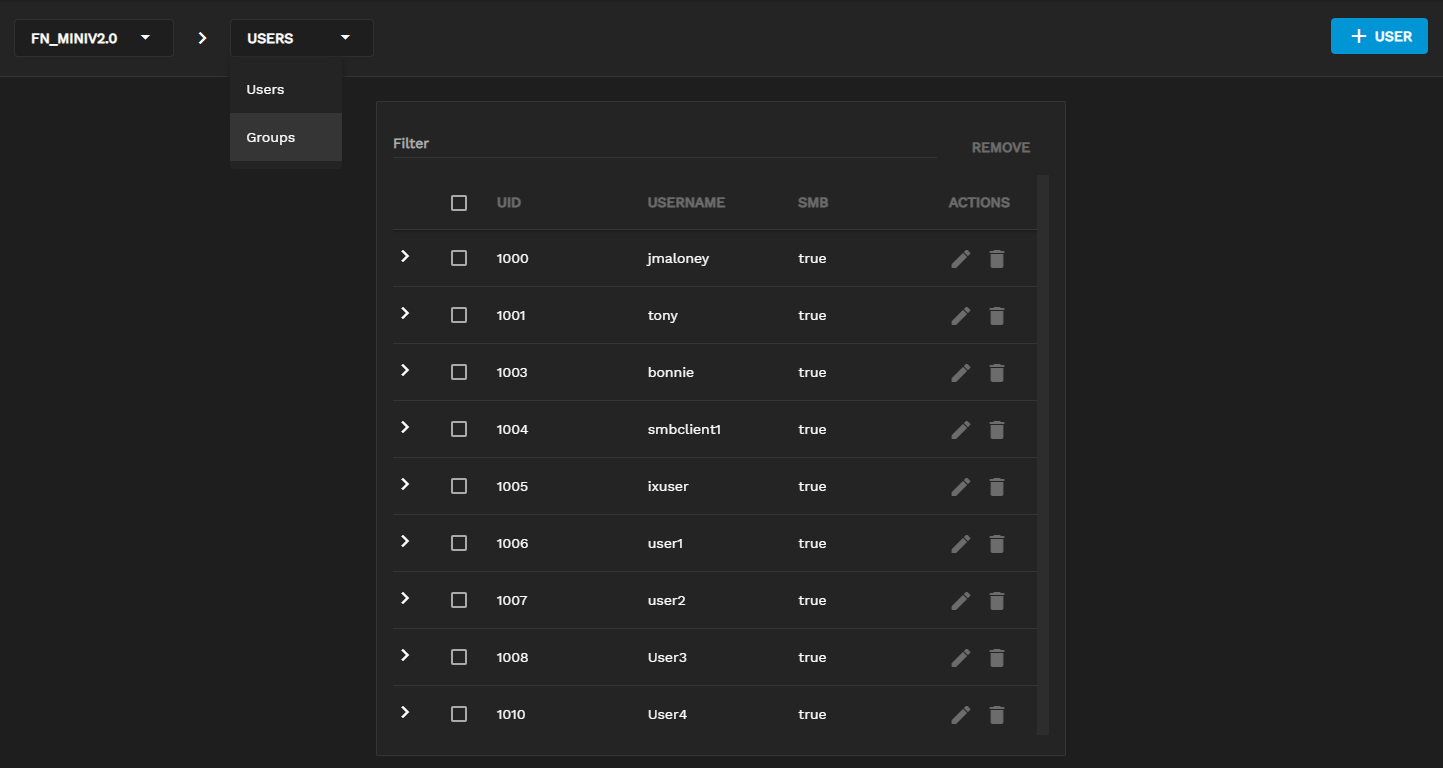Edit user jmaloney with pencil icon
The image size is (1443, 768).
click(x=960, y=259)
